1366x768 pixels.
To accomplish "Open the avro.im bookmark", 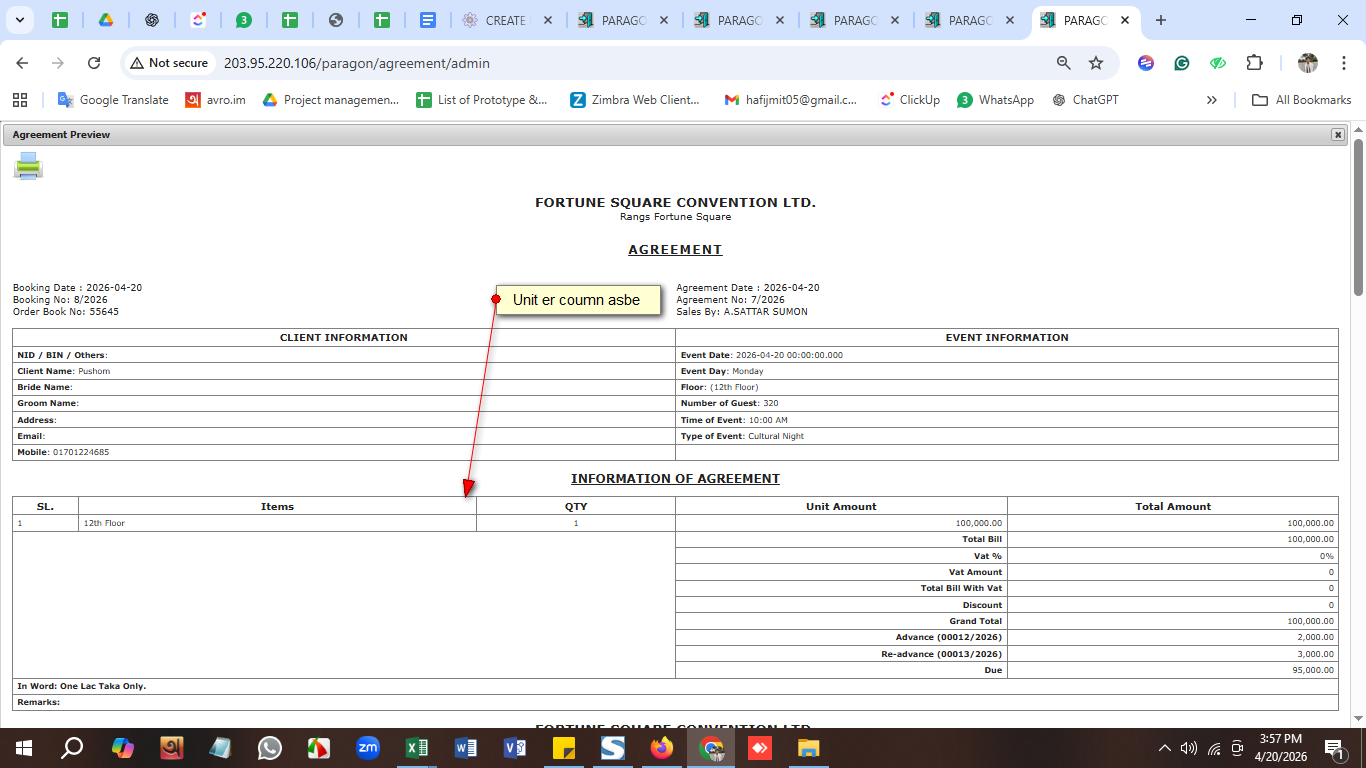I will [x=215, y=100].
